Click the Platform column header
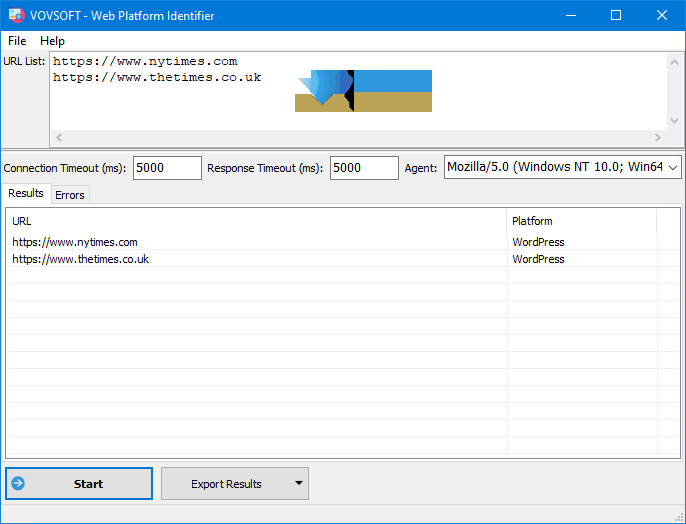 tap(582, 221)
